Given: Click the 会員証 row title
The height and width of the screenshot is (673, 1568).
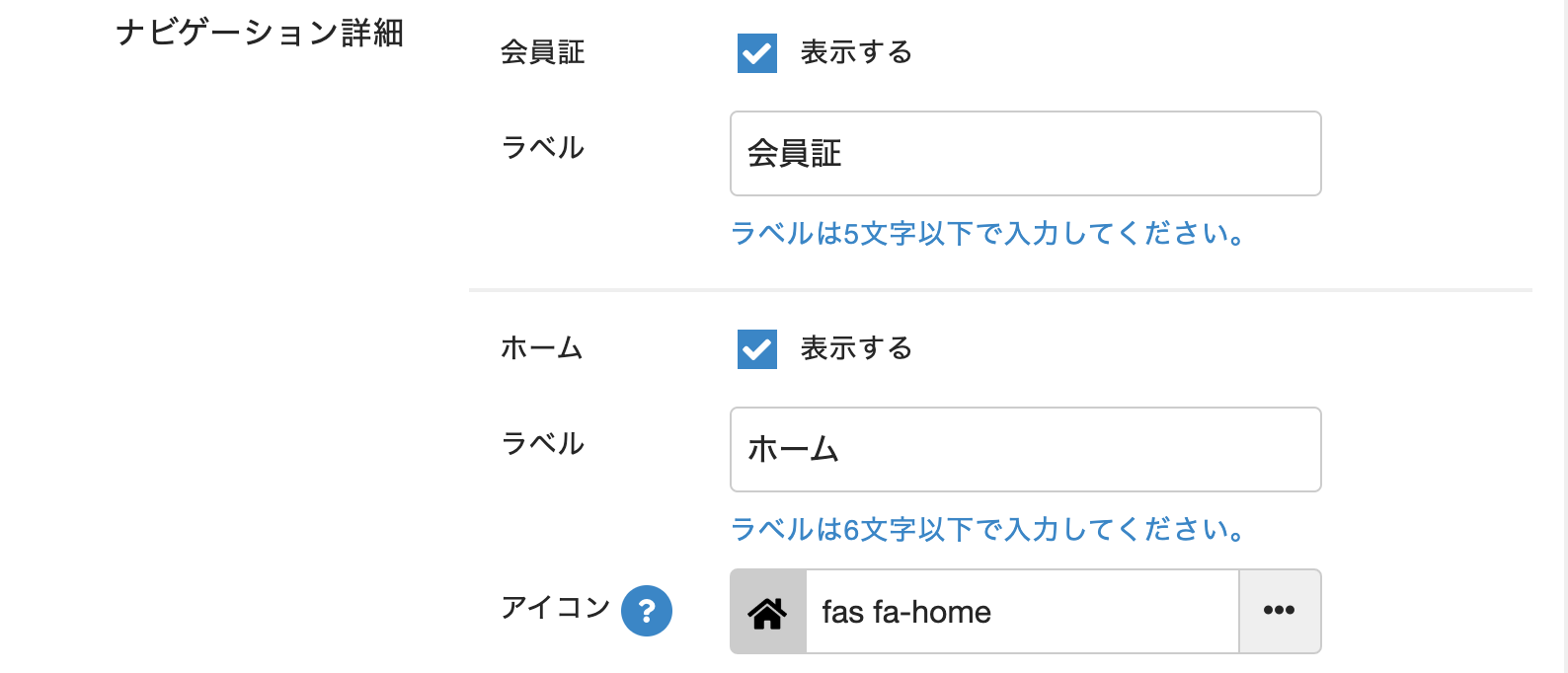Looking at the screenshot, I should tap(543, 52).
